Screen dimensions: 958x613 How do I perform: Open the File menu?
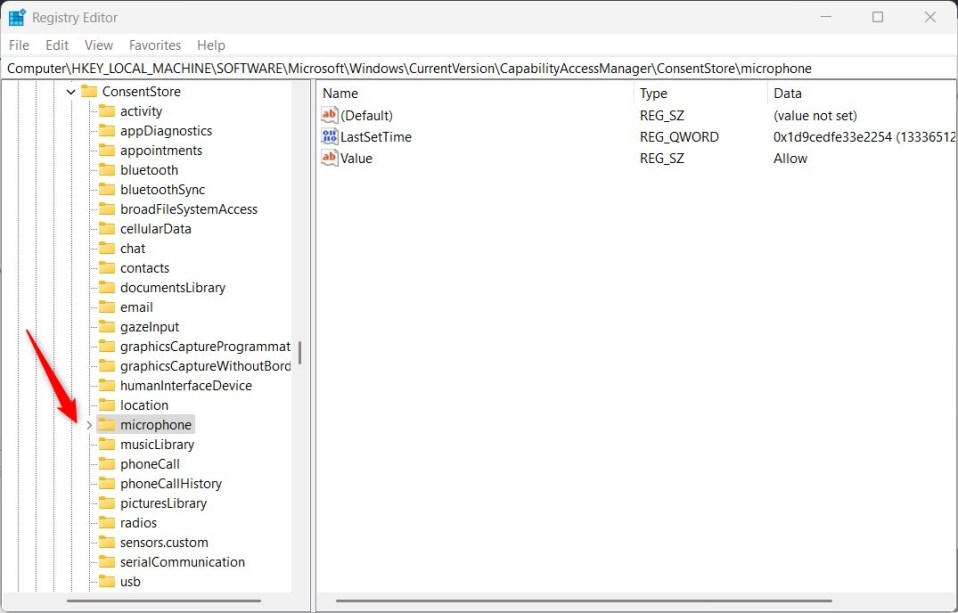19,45
